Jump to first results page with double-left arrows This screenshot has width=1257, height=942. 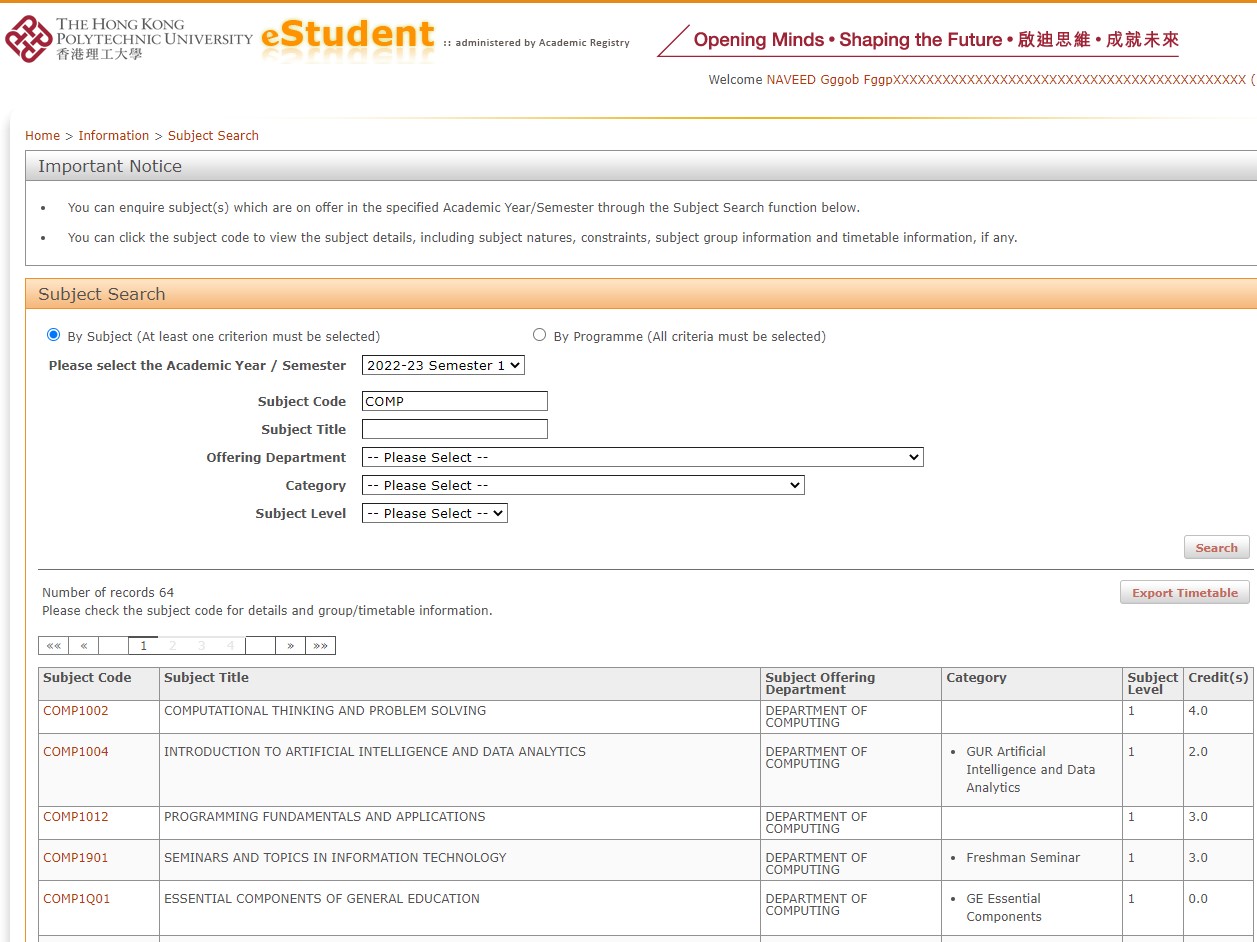(53, 645)
